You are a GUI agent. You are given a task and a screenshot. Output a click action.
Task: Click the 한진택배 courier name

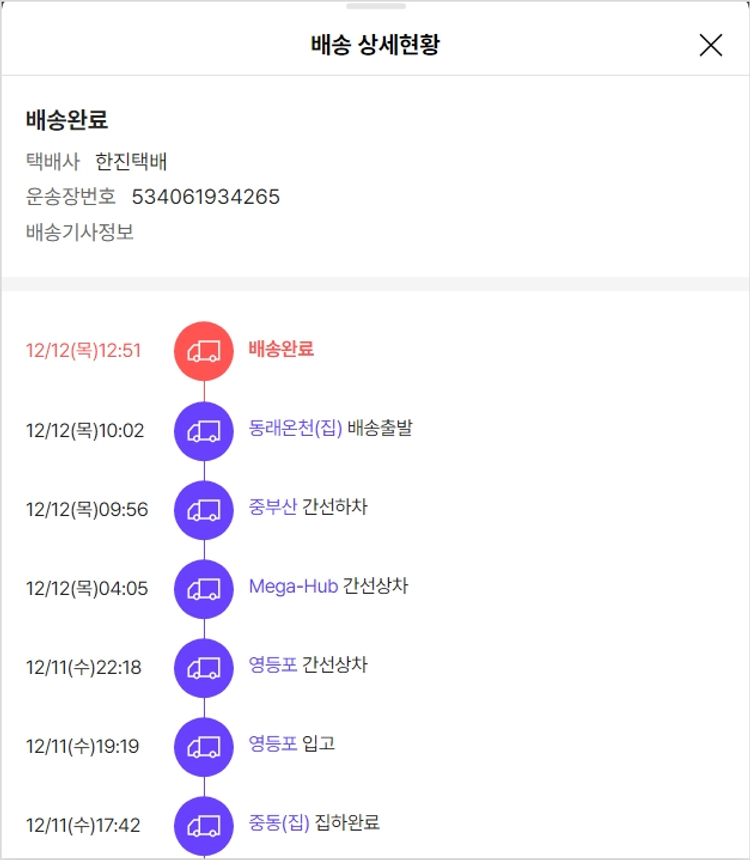click(131, 161)
